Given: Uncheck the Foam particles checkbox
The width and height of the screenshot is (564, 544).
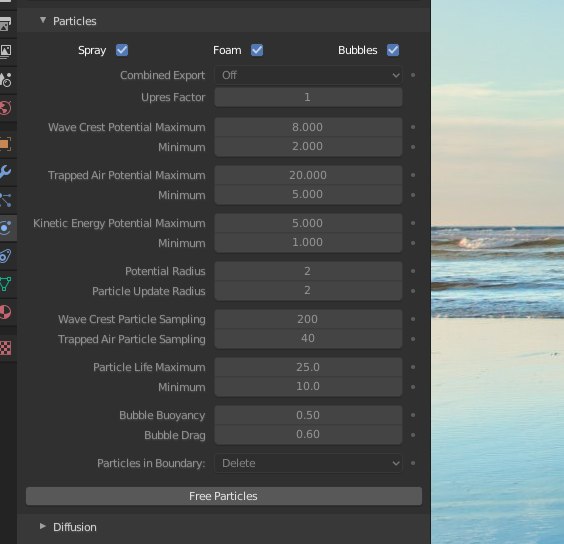Looking at the screenshot, I should (257, 50).
